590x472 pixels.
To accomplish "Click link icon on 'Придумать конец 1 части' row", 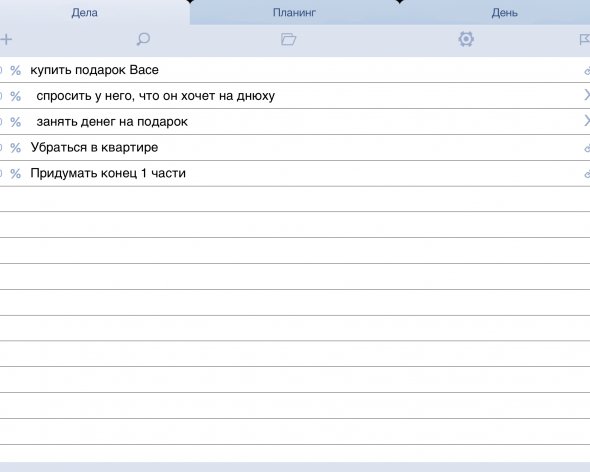I will click(587, 174).
